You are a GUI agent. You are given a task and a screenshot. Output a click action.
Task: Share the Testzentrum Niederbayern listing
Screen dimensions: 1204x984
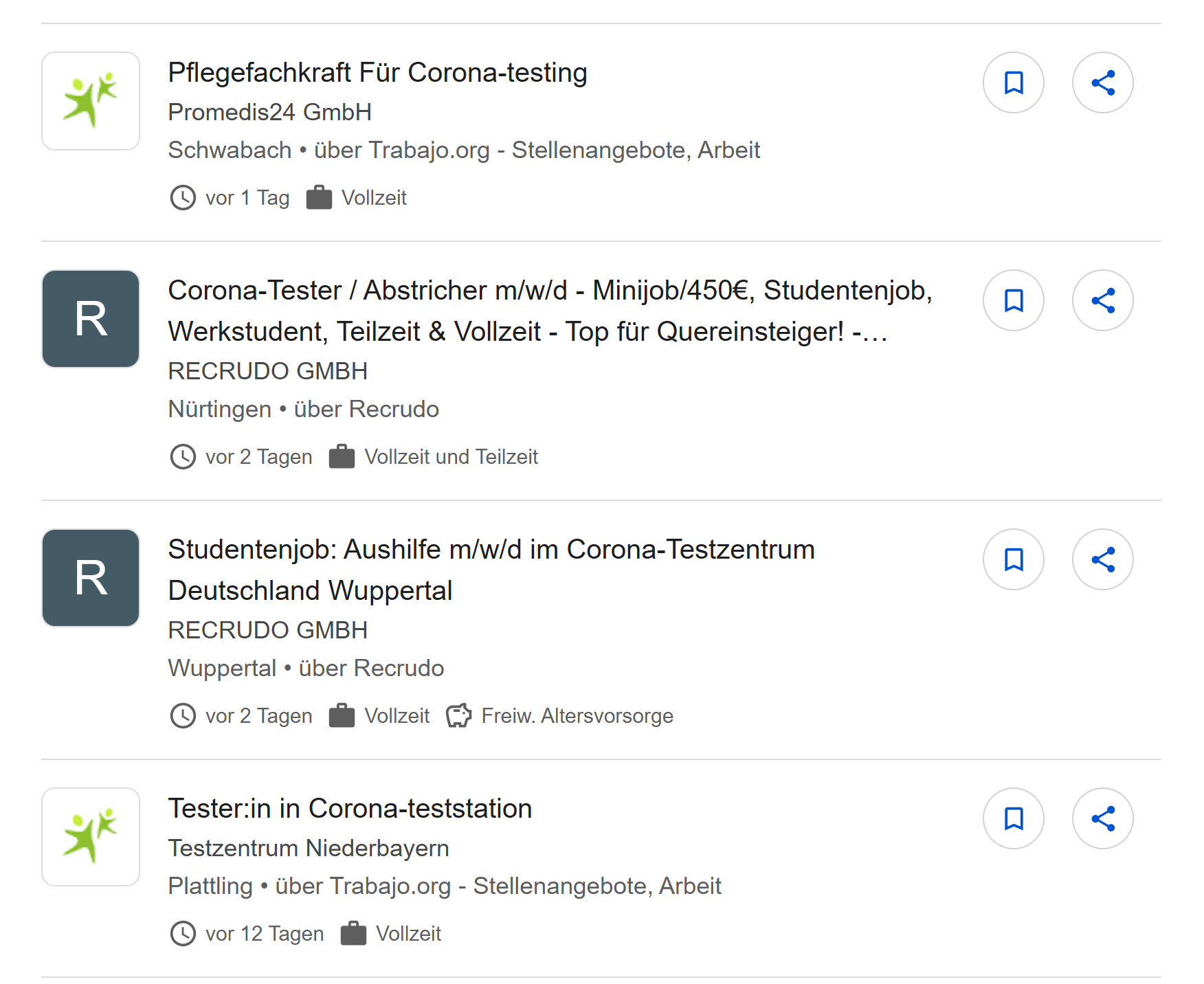click(x=1103, y=818)
